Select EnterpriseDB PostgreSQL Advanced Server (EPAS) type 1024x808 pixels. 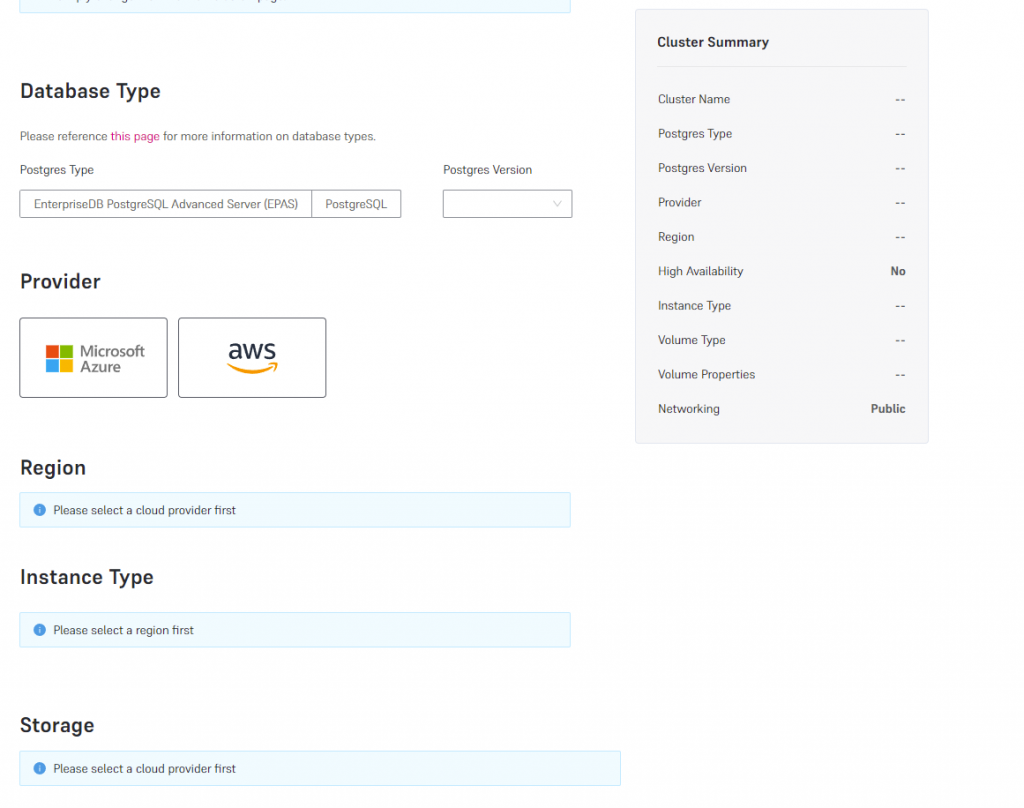click(166, 204)
